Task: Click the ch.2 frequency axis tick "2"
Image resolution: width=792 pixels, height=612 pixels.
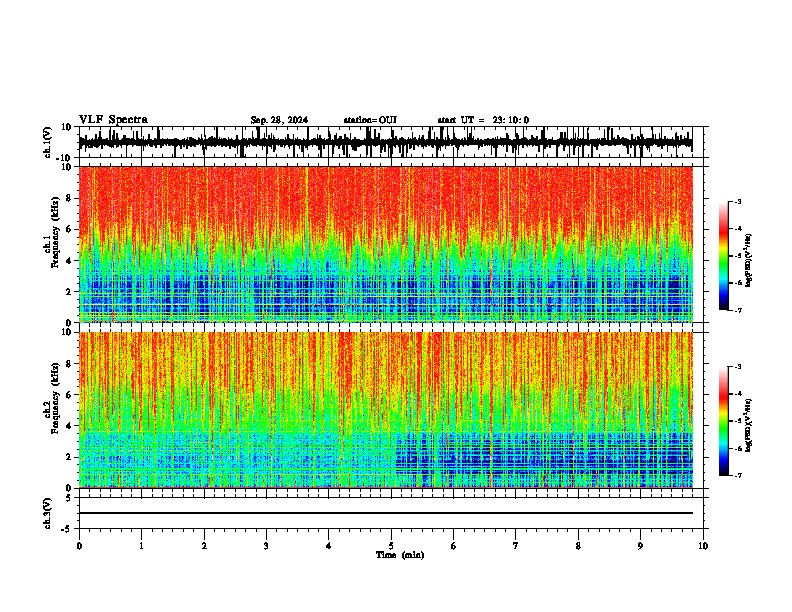Action: point(70,457)
